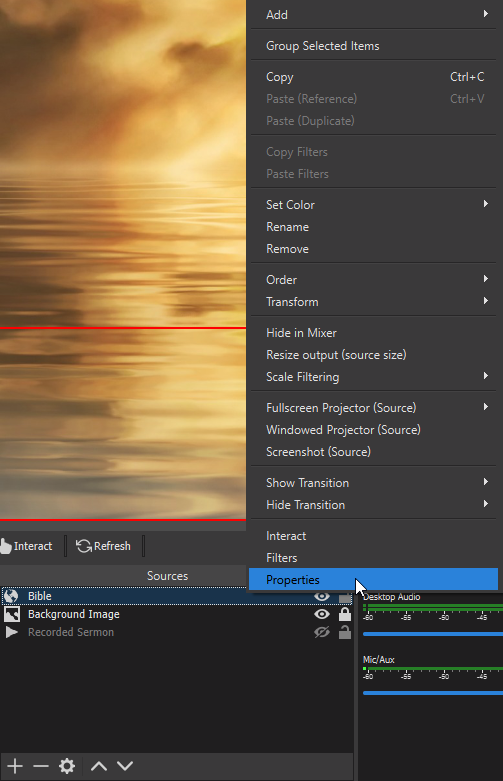Image resolution: width=503 pixels, height=781 pixels.
Task: Click the Recorded Sermon media play icon
Action: pos(11,632)
